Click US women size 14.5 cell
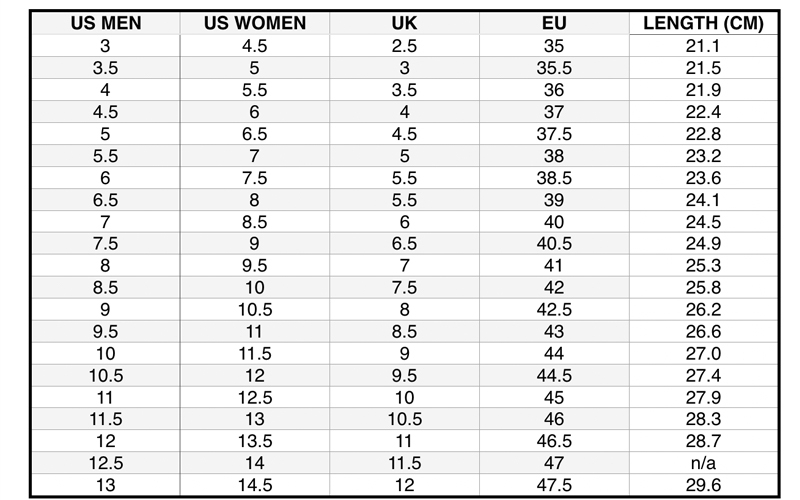Image resolution: width=800 pixels, height=500 pixels. click(255, 485)
